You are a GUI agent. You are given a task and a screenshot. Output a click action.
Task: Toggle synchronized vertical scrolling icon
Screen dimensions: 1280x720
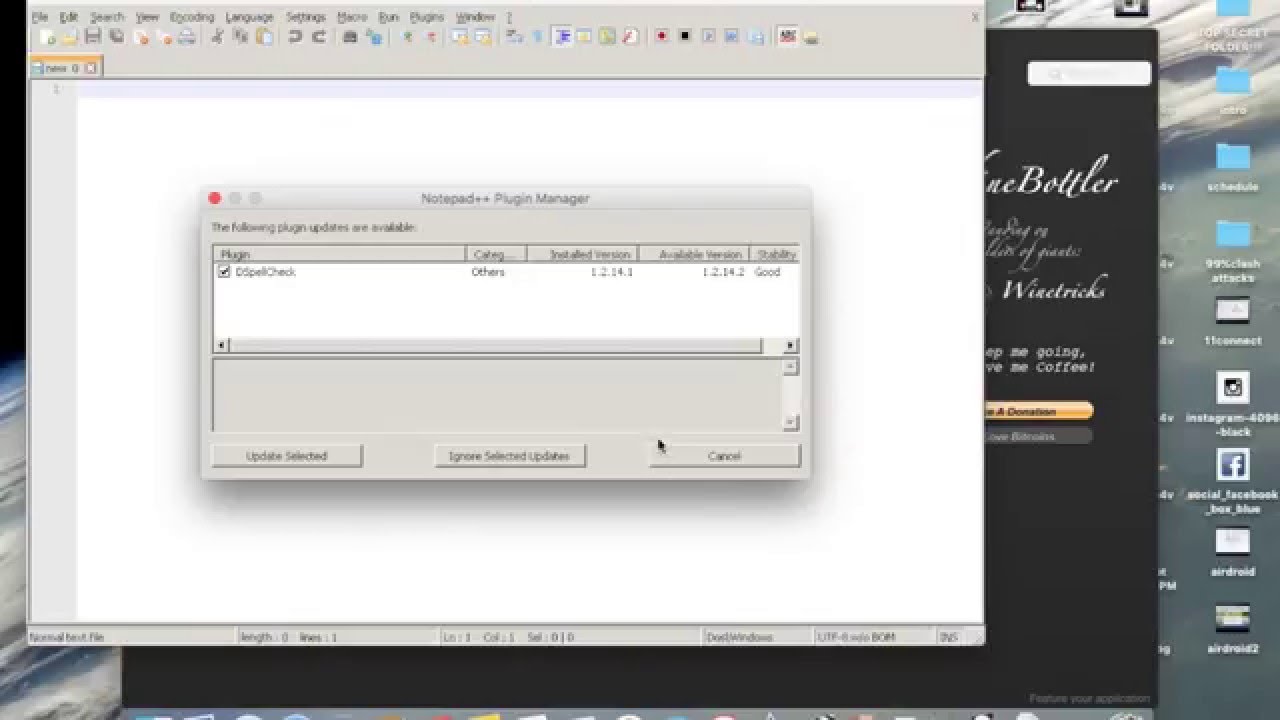tap(460, 37)
